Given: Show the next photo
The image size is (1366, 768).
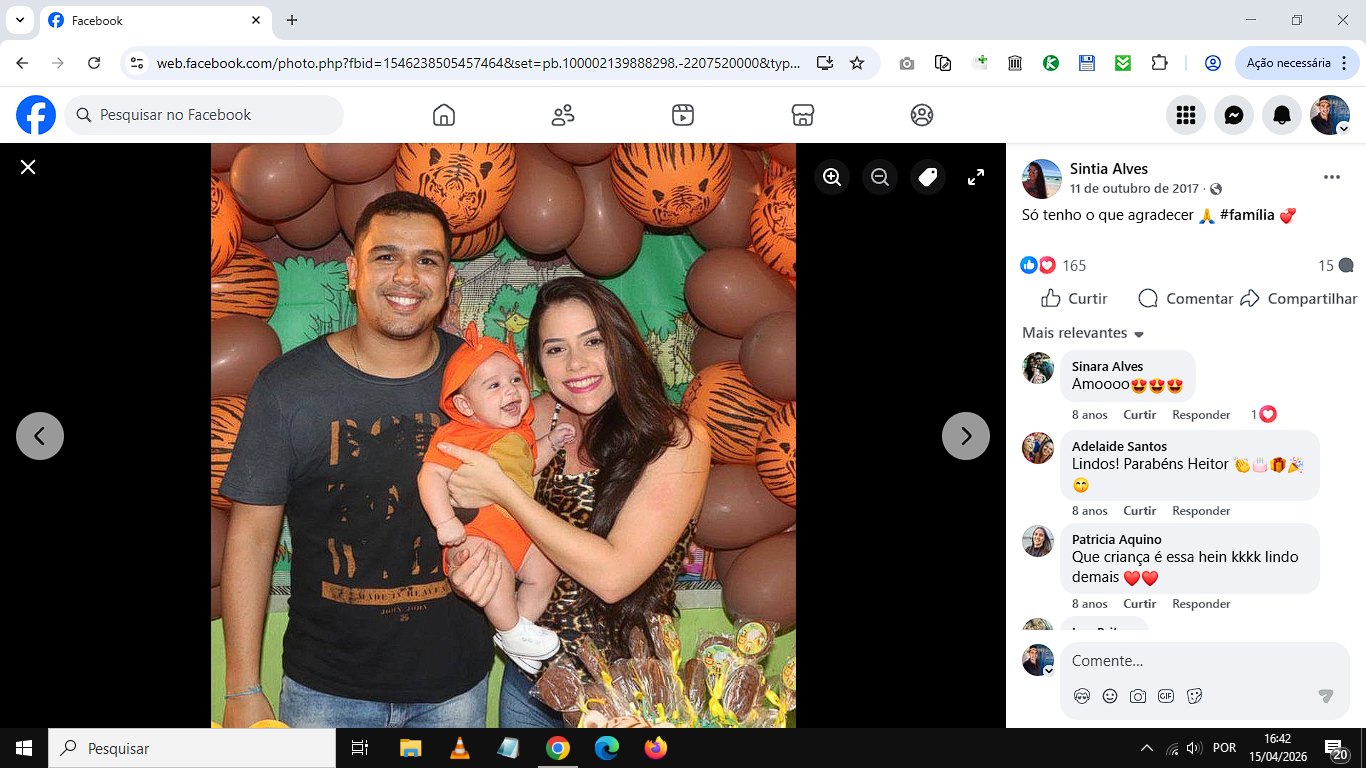Looking at the screenshot, I should point(966,436).
